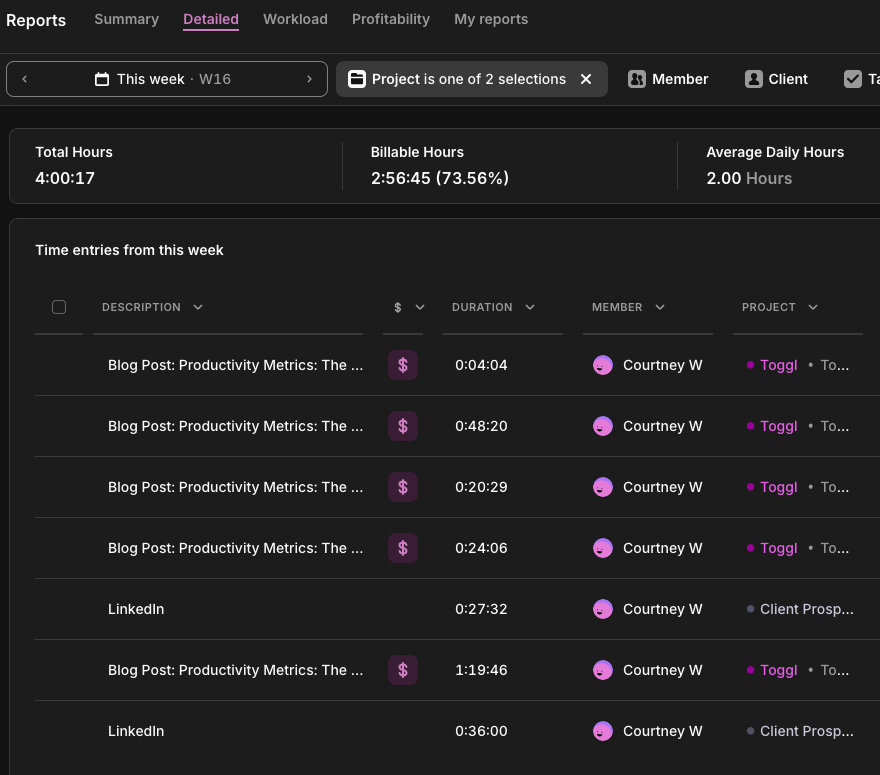Toggle billable icon on 1:19:46 entry
The image size is (880, 775).
(403, 670)
